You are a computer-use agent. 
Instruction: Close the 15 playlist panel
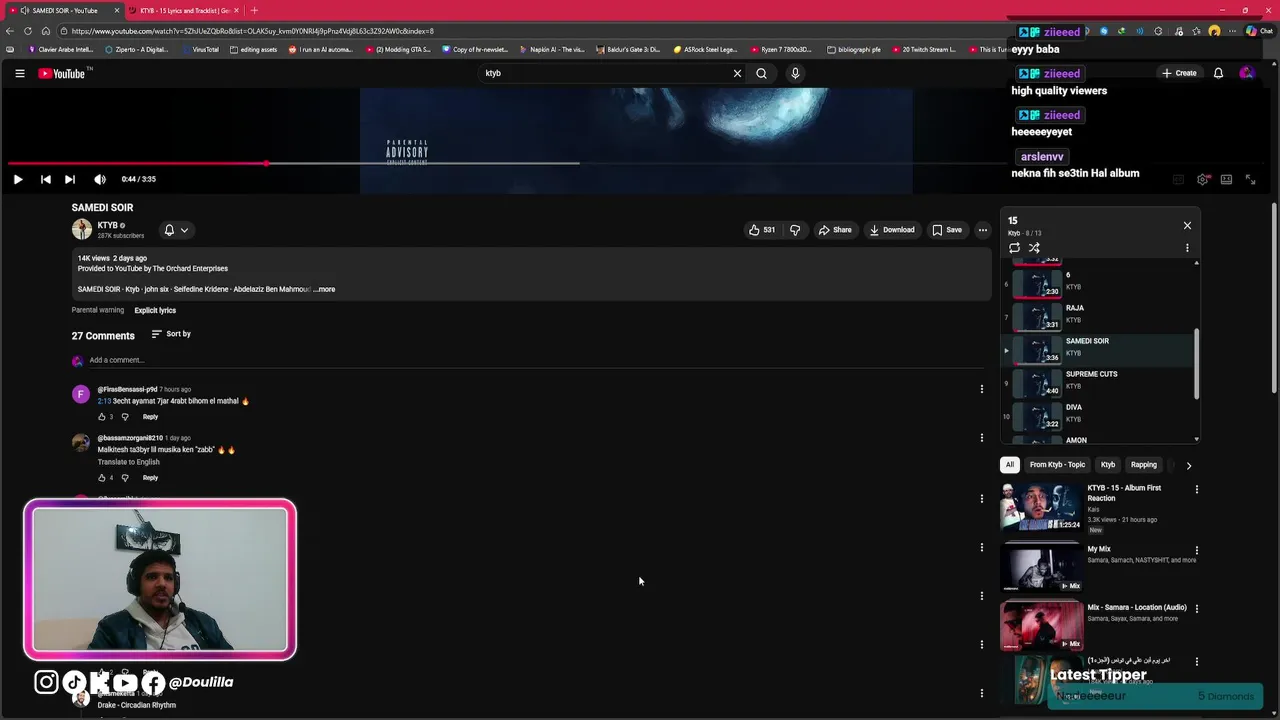click(1187, 226)
